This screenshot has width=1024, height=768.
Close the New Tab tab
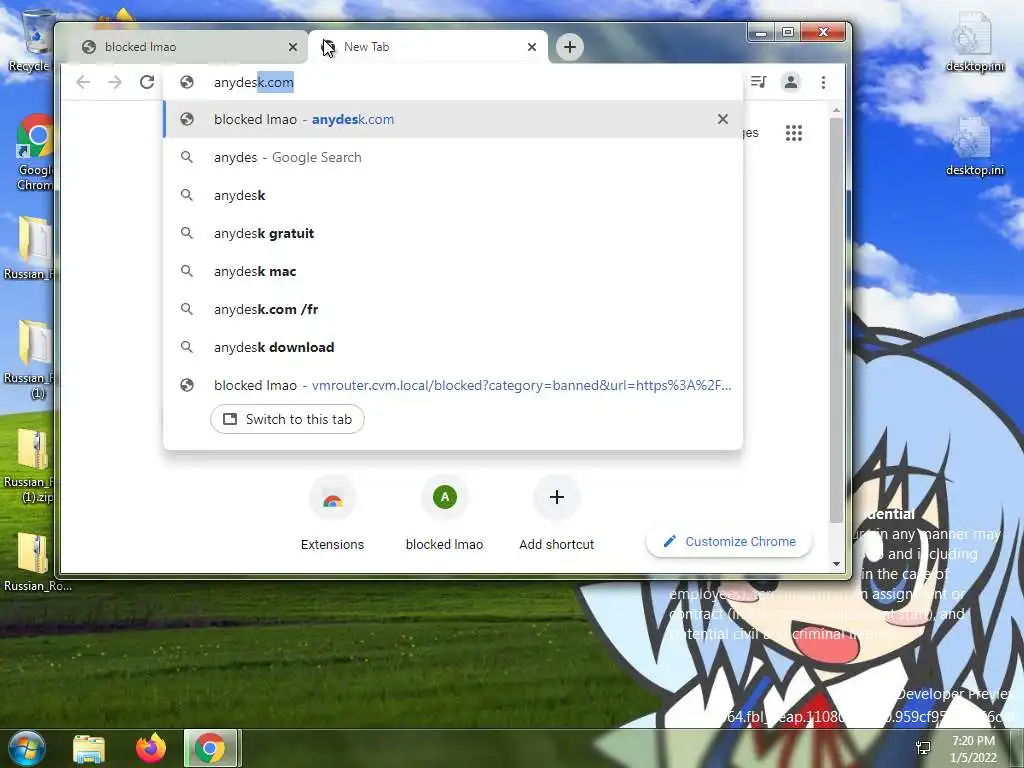pyautogui.click(x=532, y=47)
